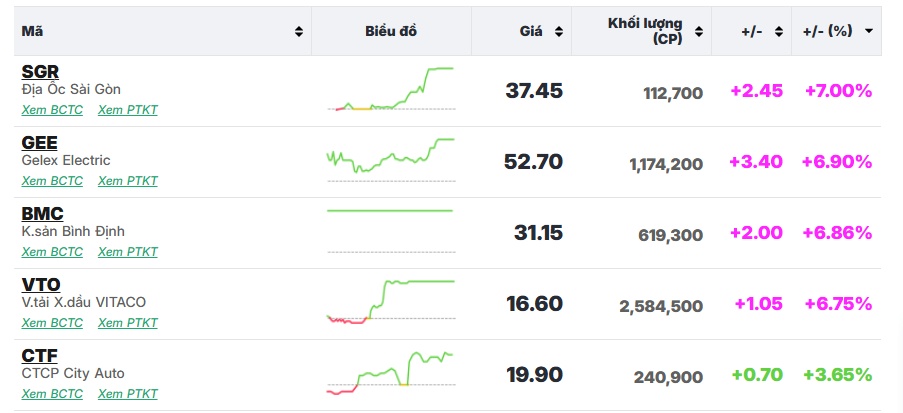View Xem PTKT for CTCP City Auto
903x413 pixels.
point(127,394)
